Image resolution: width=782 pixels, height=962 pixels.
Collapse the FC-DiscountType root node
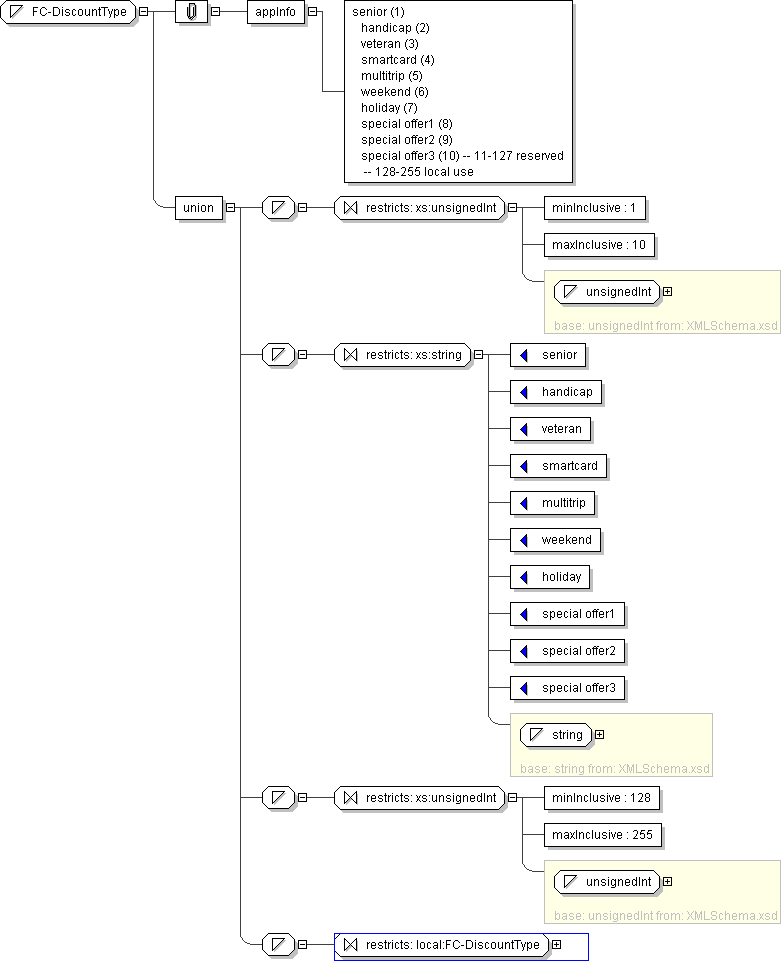[144, 12]
